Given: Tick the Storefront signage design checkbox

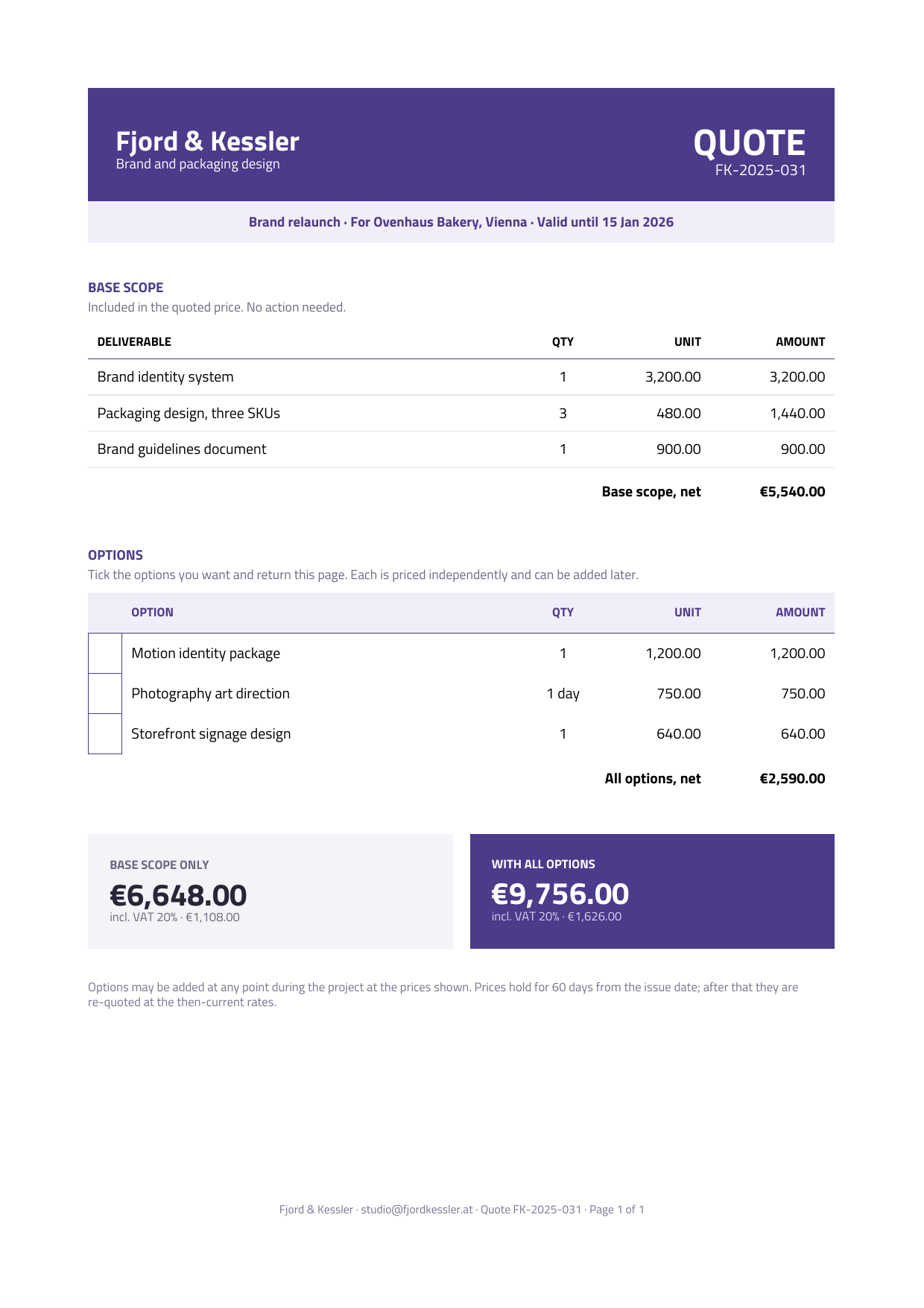Looking at the screenshot, I should pyautogui.click(x=105, y=734).
